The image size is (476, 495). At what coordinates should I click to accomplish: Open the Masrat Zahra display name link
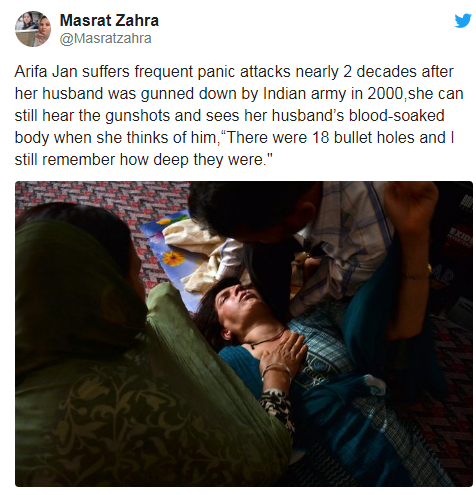[x=109, y=21]
